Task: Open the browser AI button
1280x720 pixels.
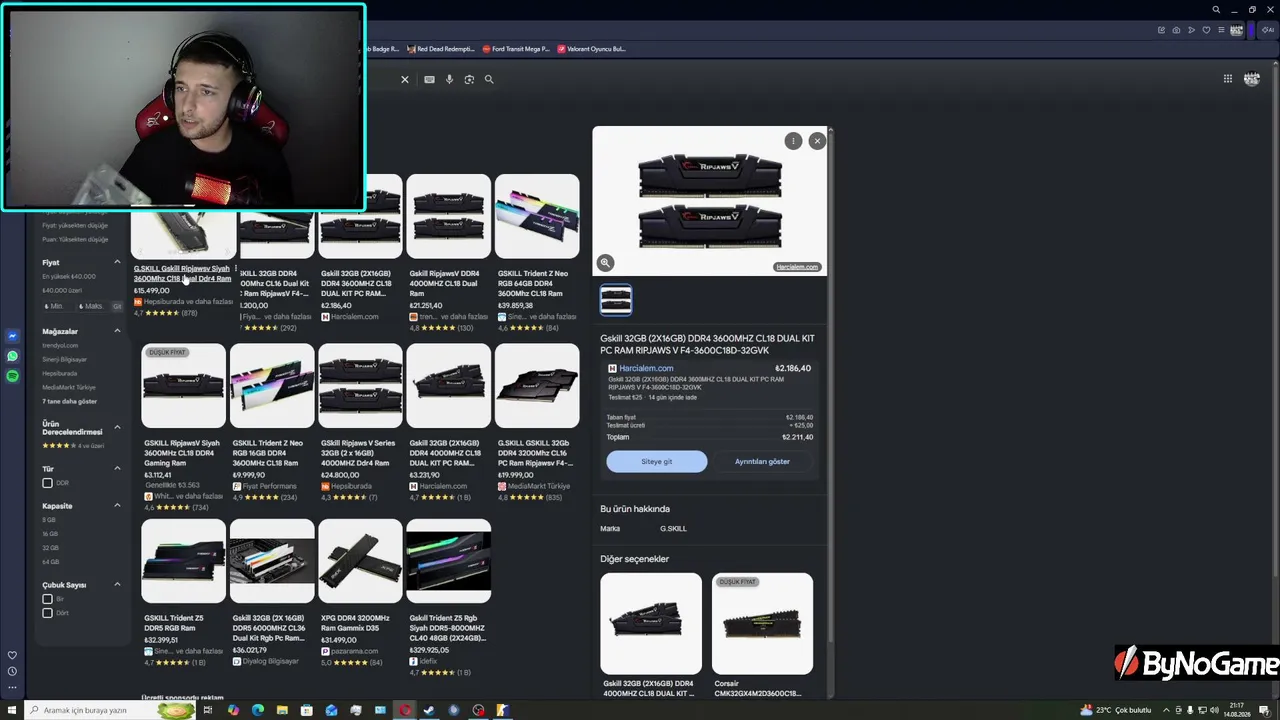Action: tap(1268, 30)
